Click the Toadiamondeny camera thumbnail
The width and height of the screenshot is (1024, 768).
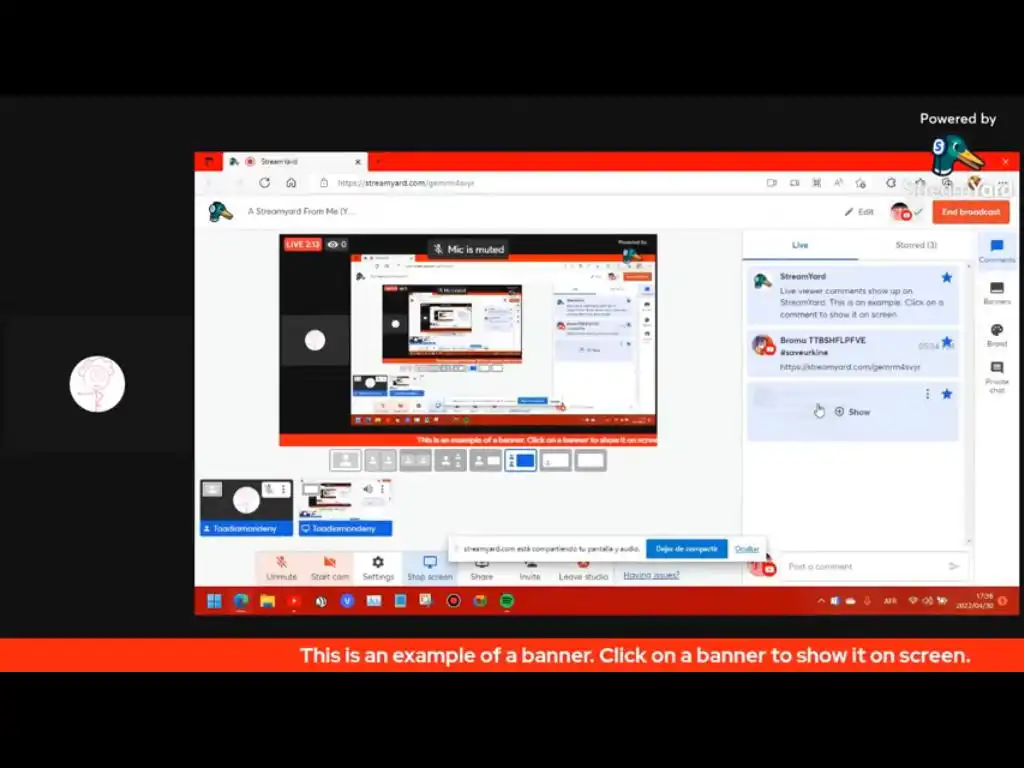point(246,507)
